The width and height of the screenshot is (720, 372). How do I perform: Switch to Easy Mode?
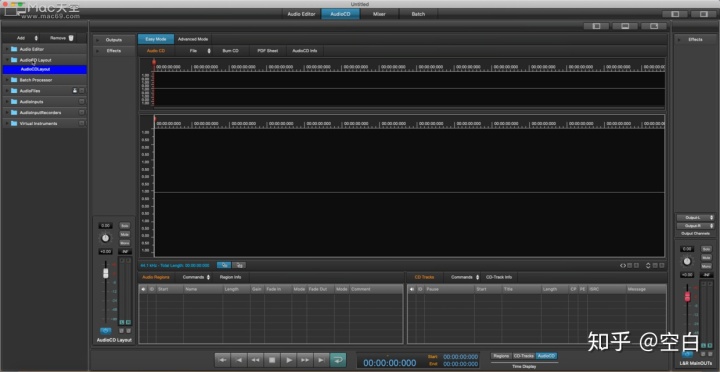(156, 39)
